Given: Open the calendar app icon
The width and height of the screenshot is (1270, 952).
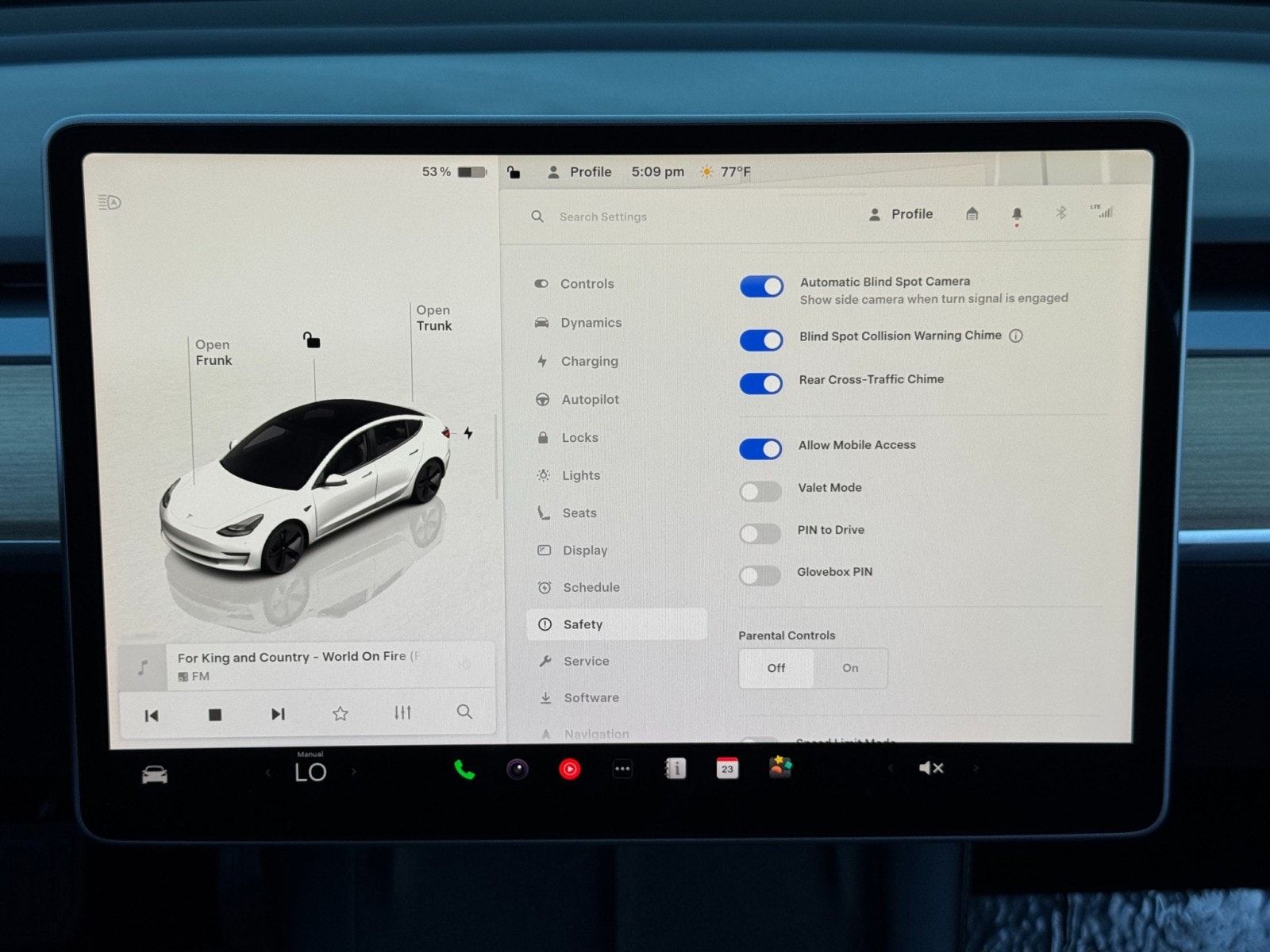Looking at the screenshot, I should tap(727, 769).
